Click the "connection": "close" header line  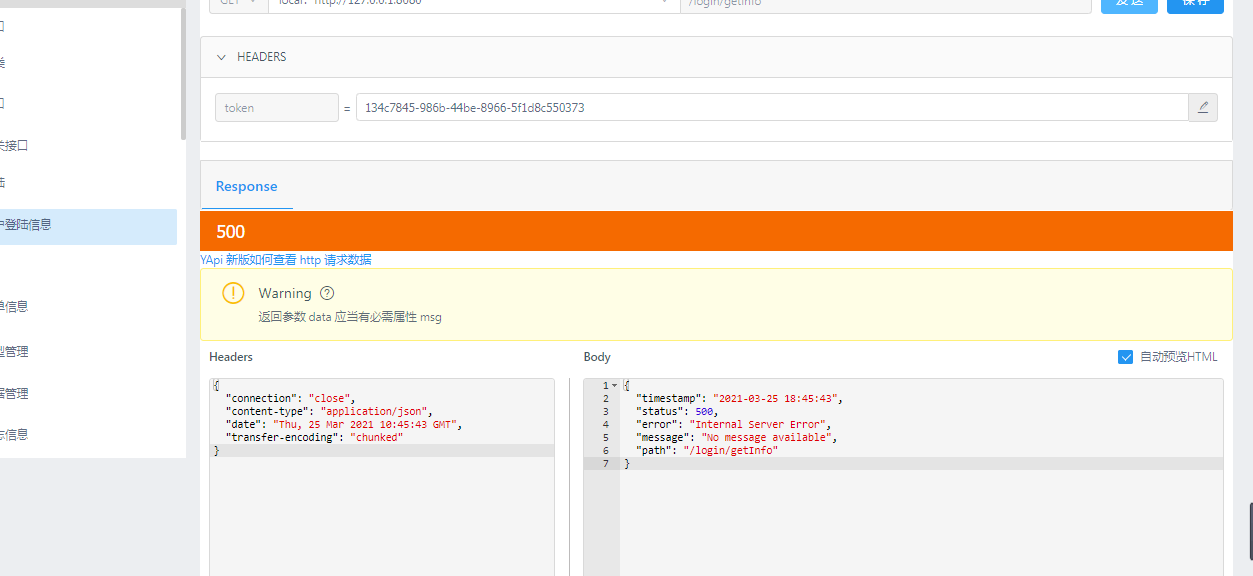click(290, 398)
